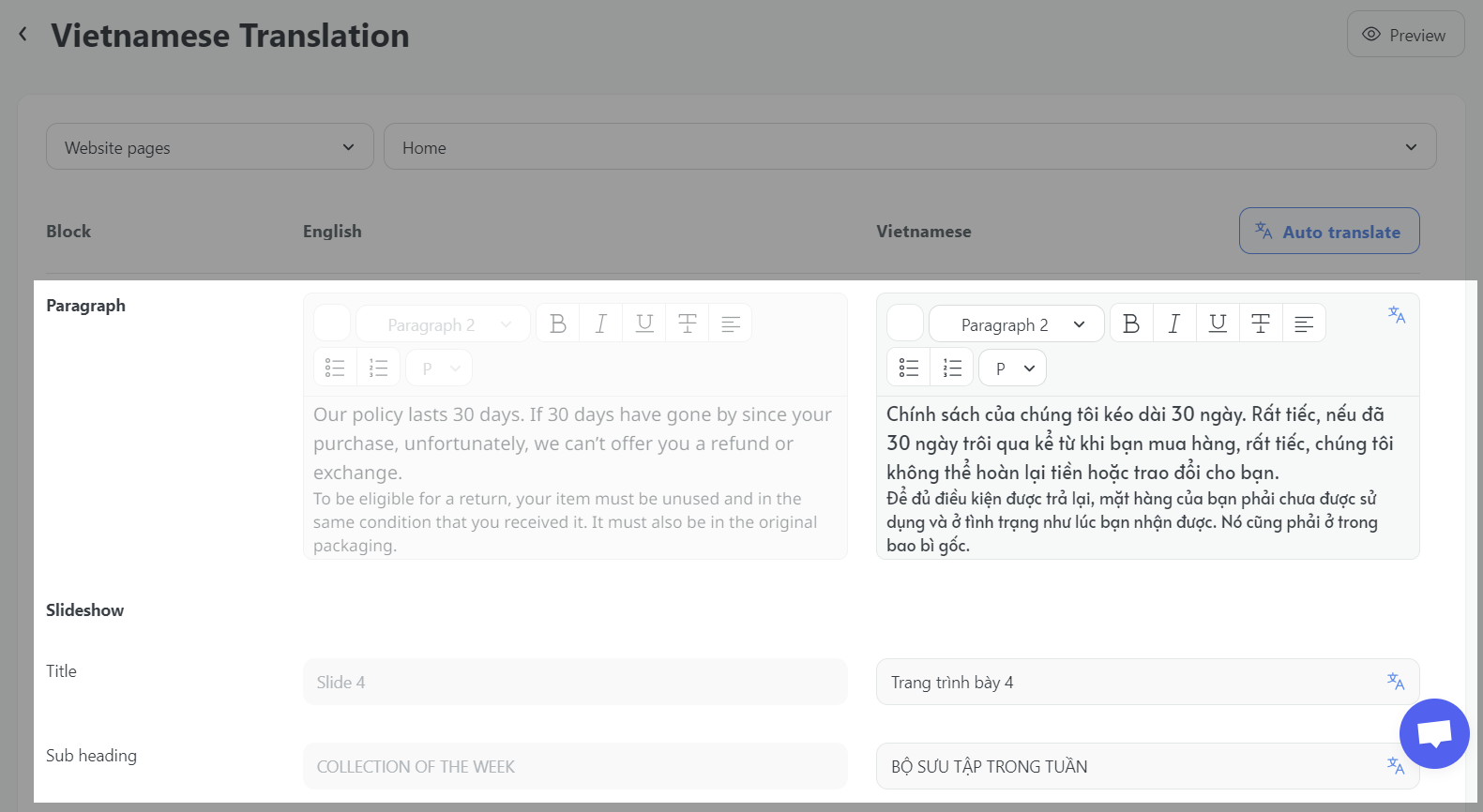Click the English 'COLLECTION OF THE WEEK' field
This screenshot has width=1483, height=812.
point(575,766)
